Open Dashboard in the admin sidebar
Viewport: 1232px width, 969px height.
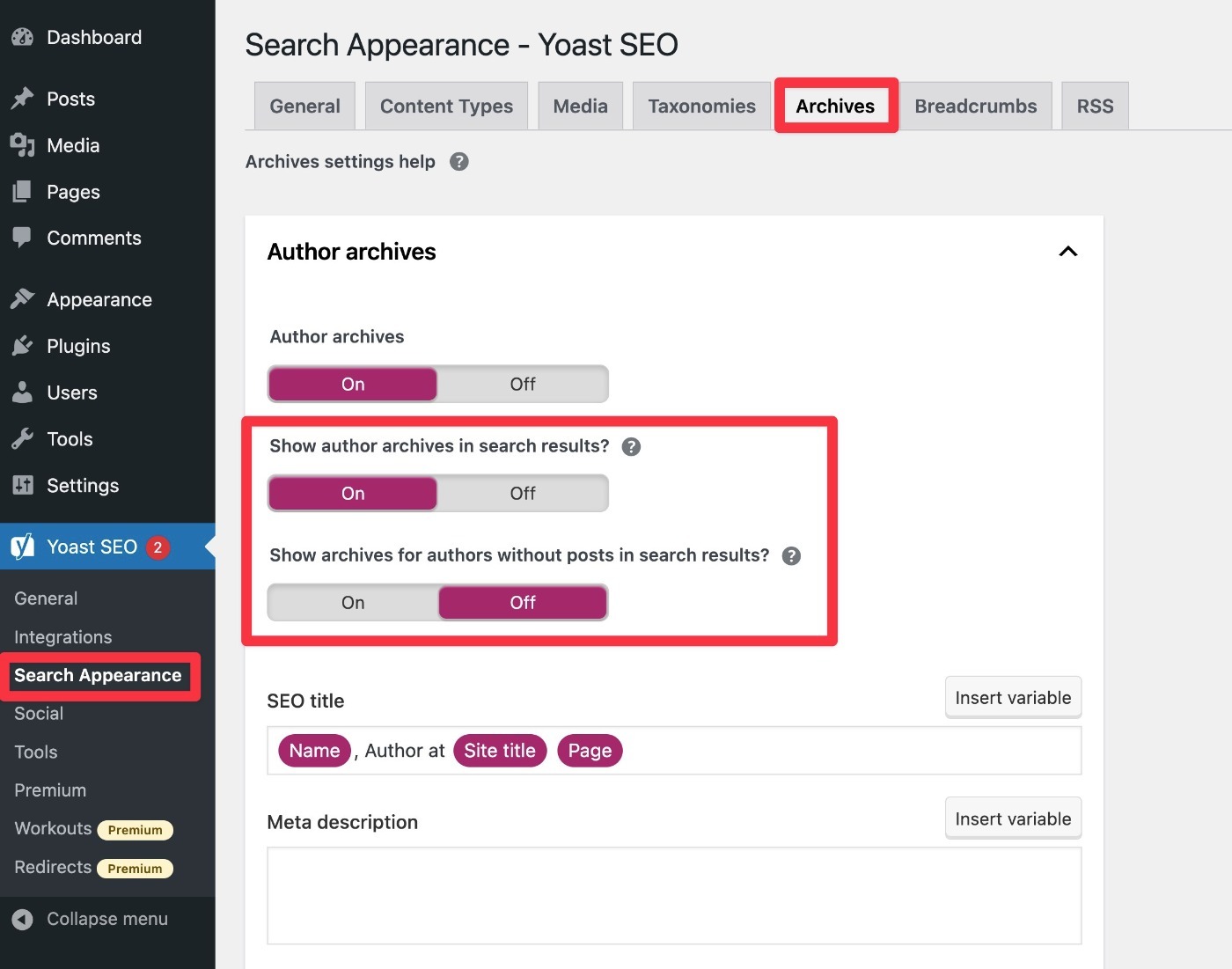(94, 38)
